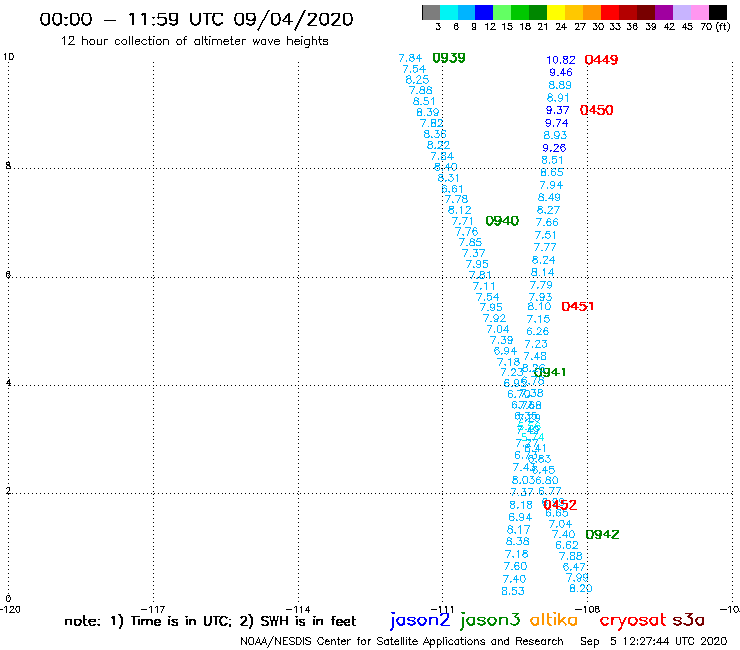Click the 7.11 wave height value
The width and height of the screenshot is (740, 650).
pyautogui.click(x=484, y=286)
